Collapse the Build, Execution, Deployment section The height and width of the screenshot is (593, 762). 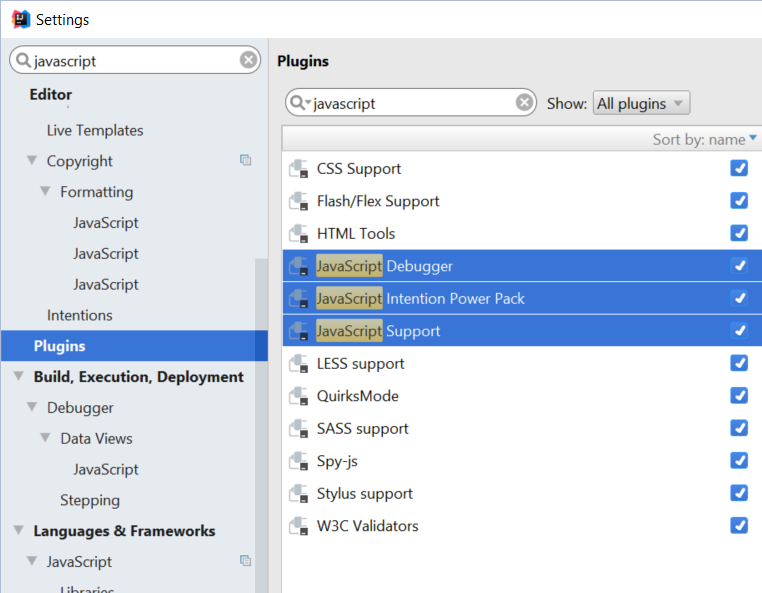(19, 377)
